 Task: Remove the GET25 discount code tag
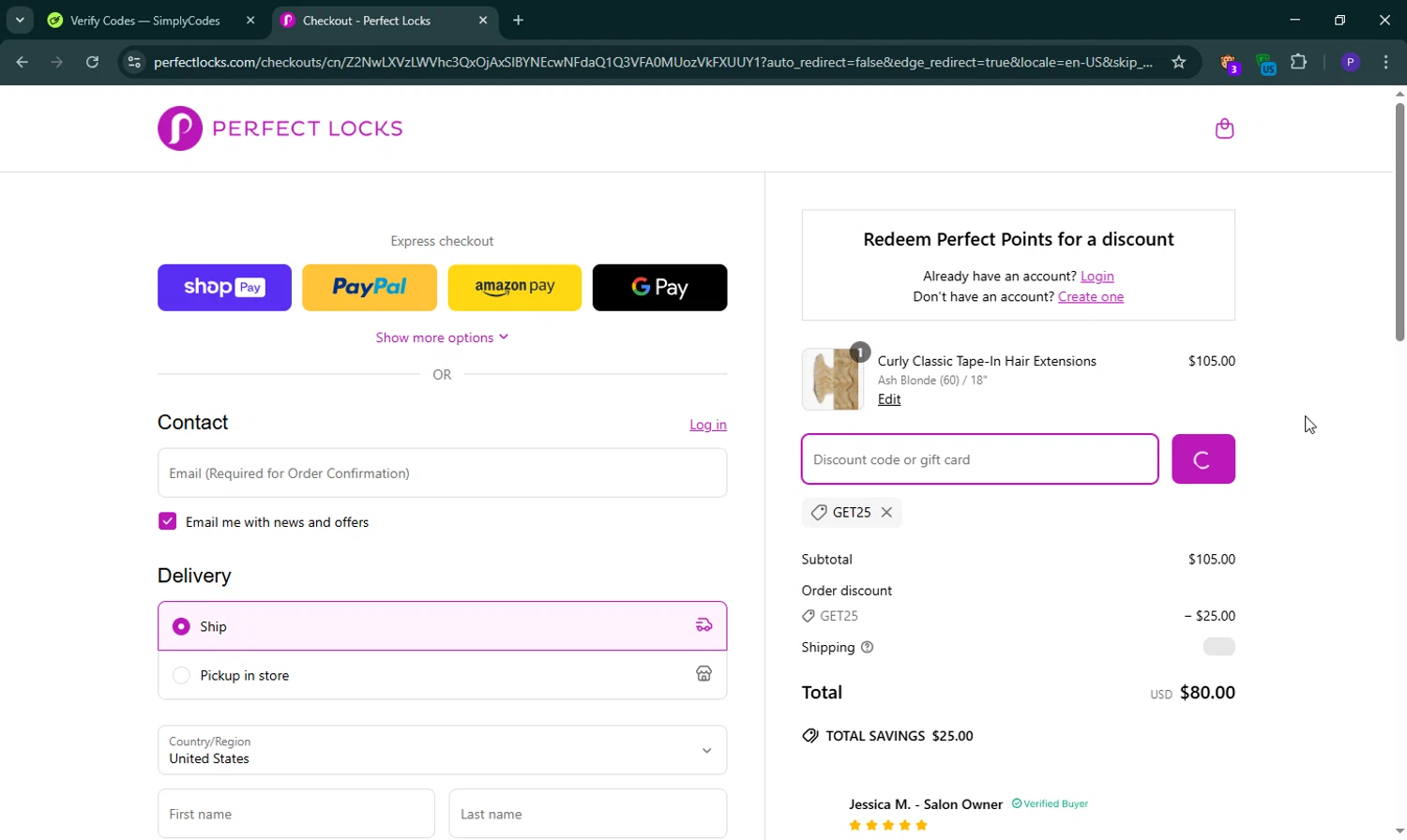coord(886,512)
